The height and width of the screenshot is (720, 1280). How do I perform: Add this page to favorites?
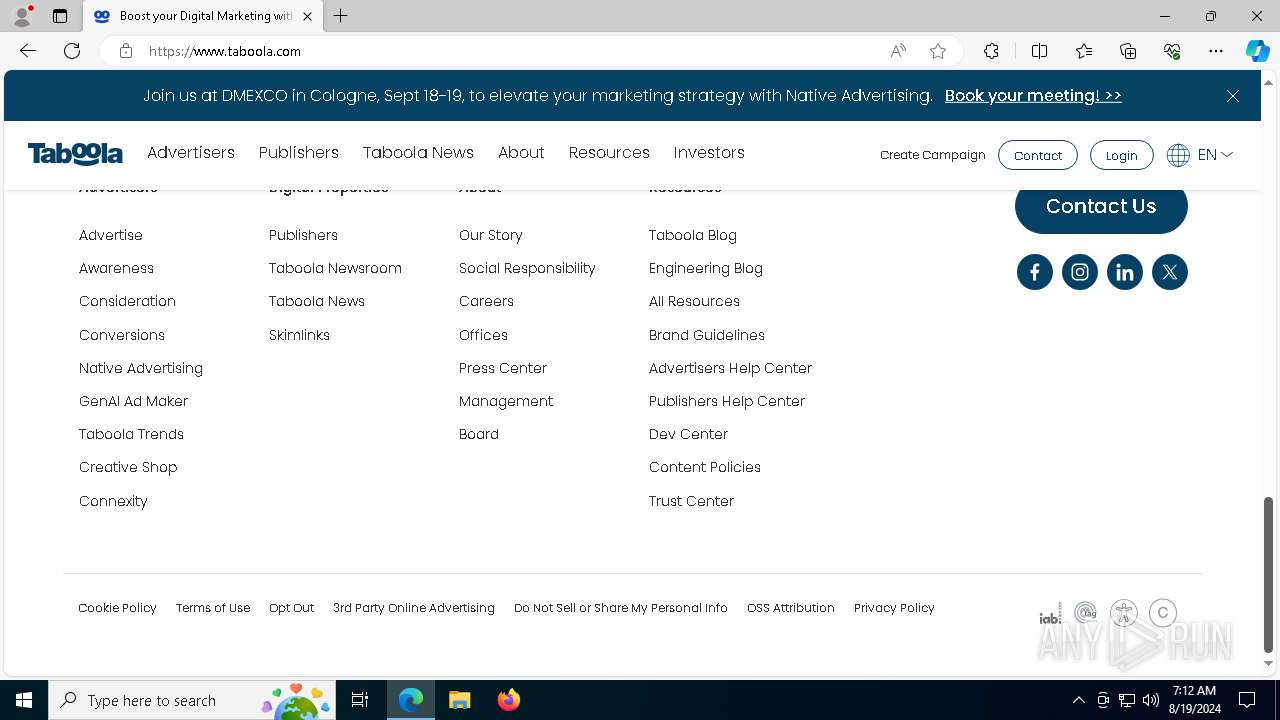(x=938, y=51)
